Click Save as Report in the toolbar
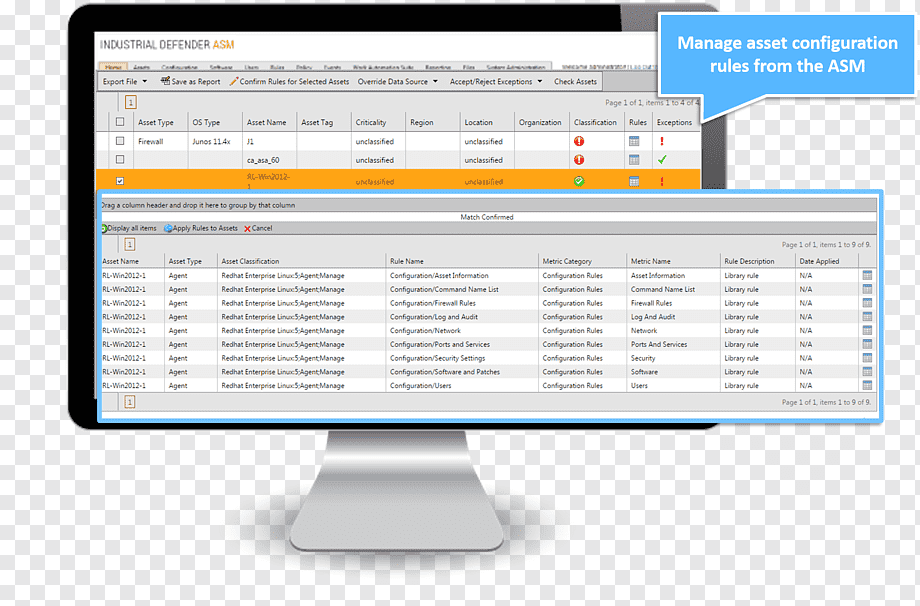Image resolution: width=920 pixels, height=606 pixels. coord(191,82)
